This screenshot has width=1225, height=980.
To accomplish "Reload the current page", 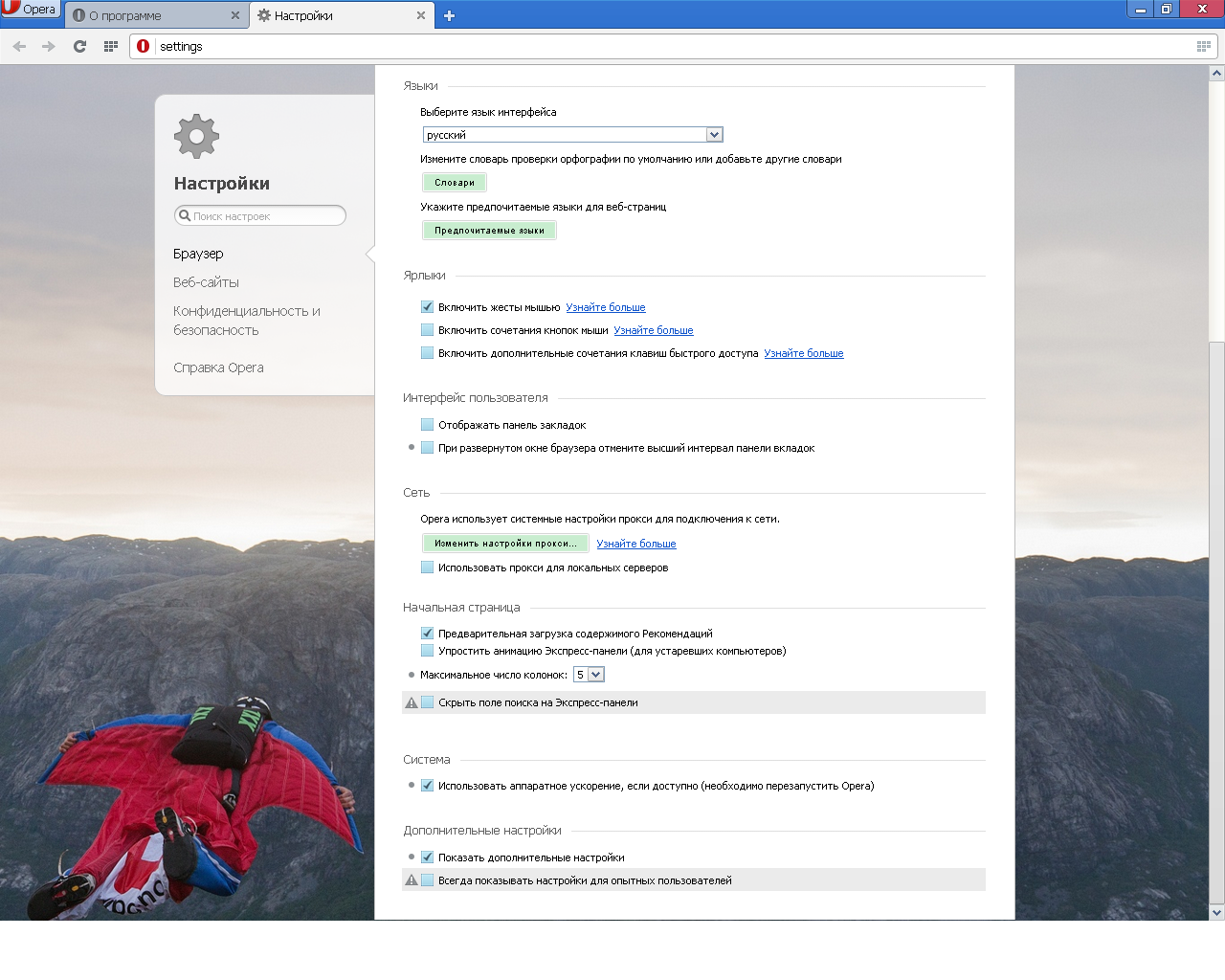I will coord(80,46).
